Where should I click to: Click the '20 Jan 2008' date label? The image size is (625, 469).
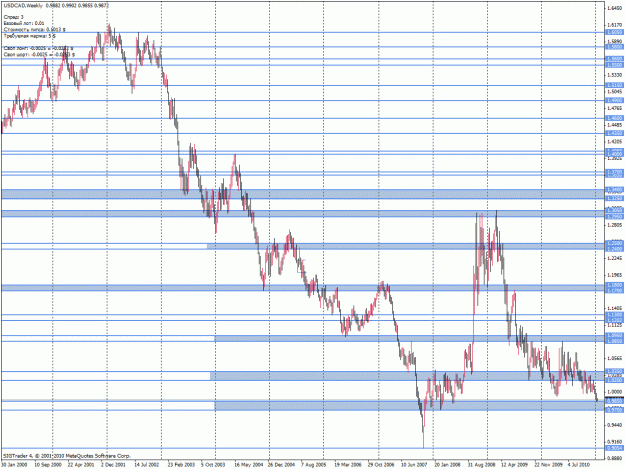[448, 465]
